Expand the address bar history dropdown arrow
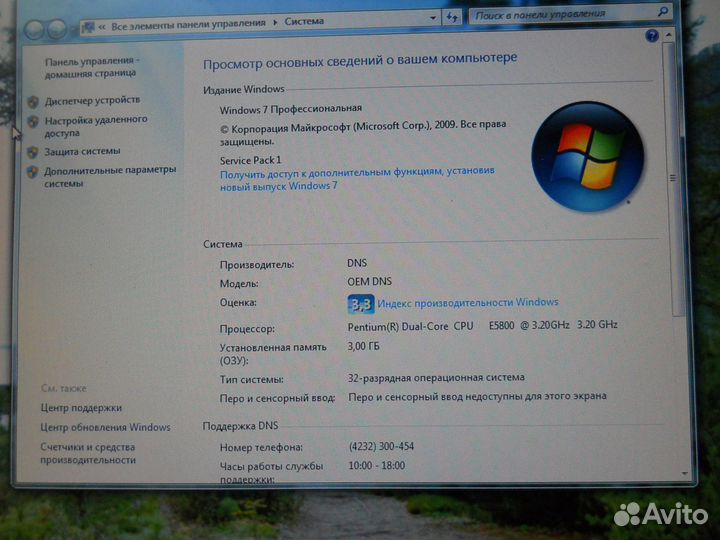Image resolution: width=720 pixels, height=540 pixels. pos(433,18)
